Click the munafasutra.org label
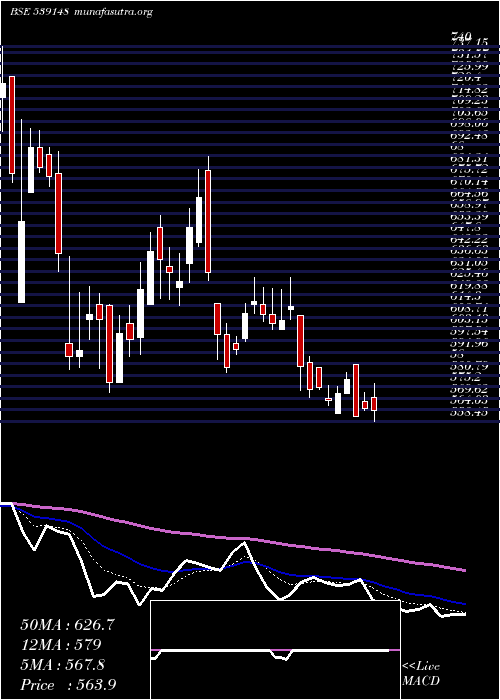Image resolution: width=500 pixels, height=700 pixels. pos(112,12)
